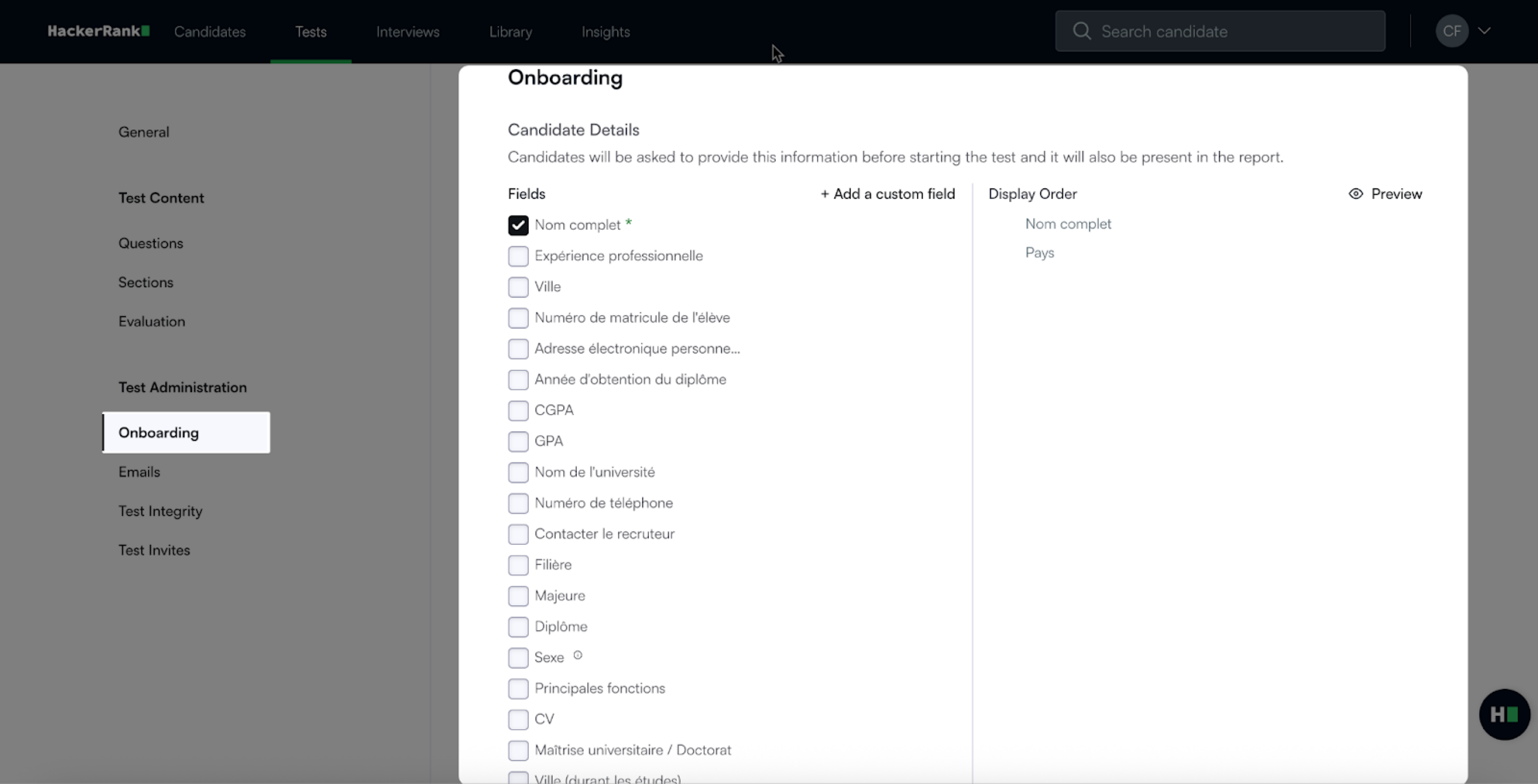
Task: Expand the account dropdown chevron
Action: point(1485,31)
